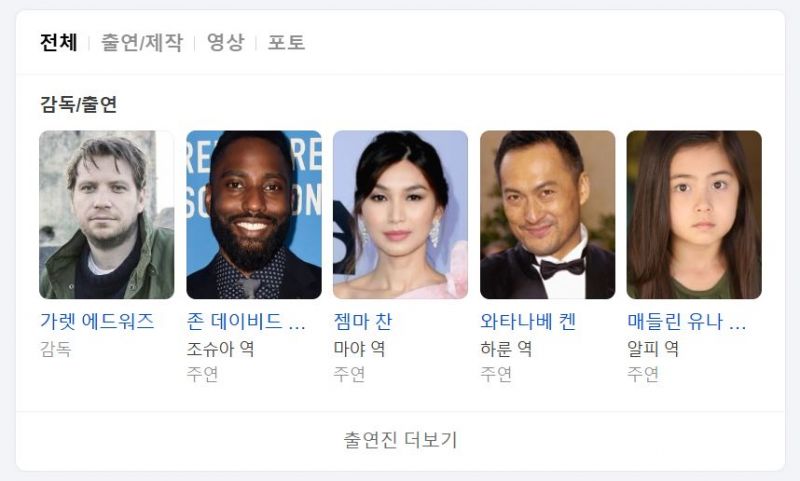
Task: Click the 하룬 역 role text
Action: pyautogui.click(x=506, y=349)
